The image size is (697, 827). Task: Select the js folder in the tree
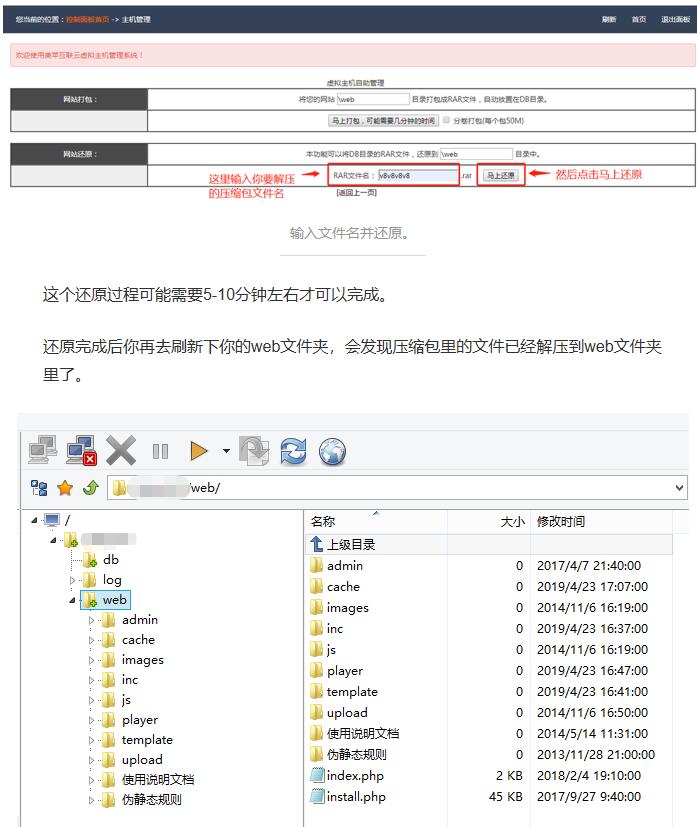(126, 700)
